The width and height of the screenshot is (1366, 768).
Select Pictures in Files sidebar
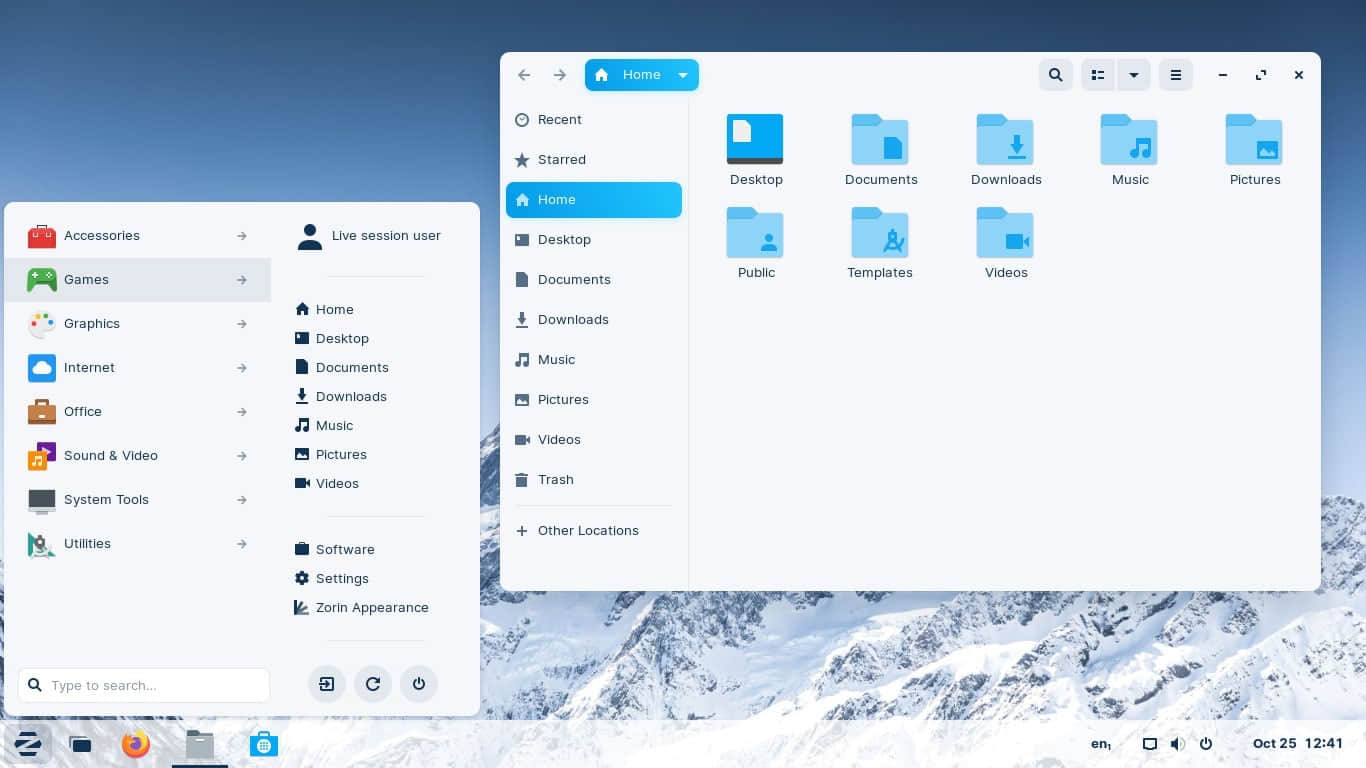(594, 400)
